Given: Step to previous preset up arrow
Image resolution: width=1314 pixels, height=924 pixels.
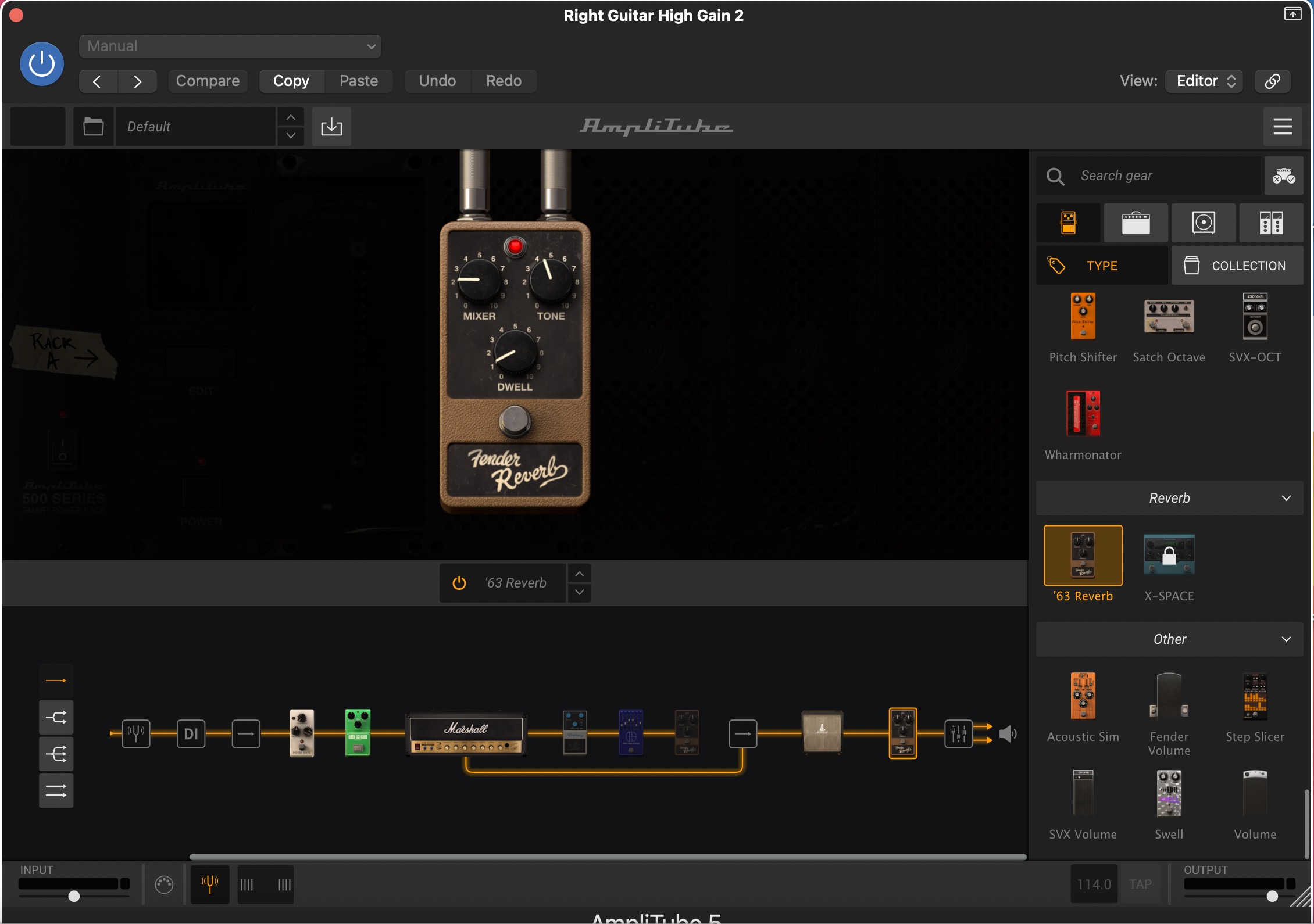Looking at the screenshot, I should 291,117.
